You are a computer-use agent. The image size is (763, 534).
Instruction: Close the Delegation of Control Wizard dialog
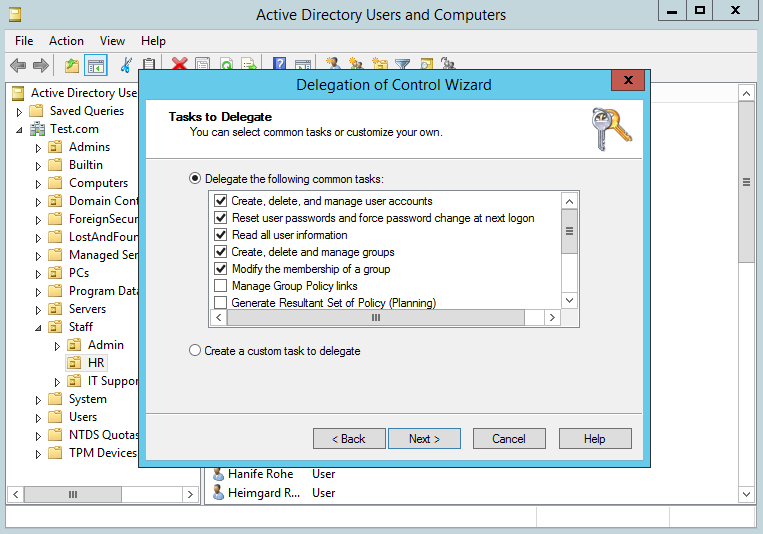coord(628,80)
